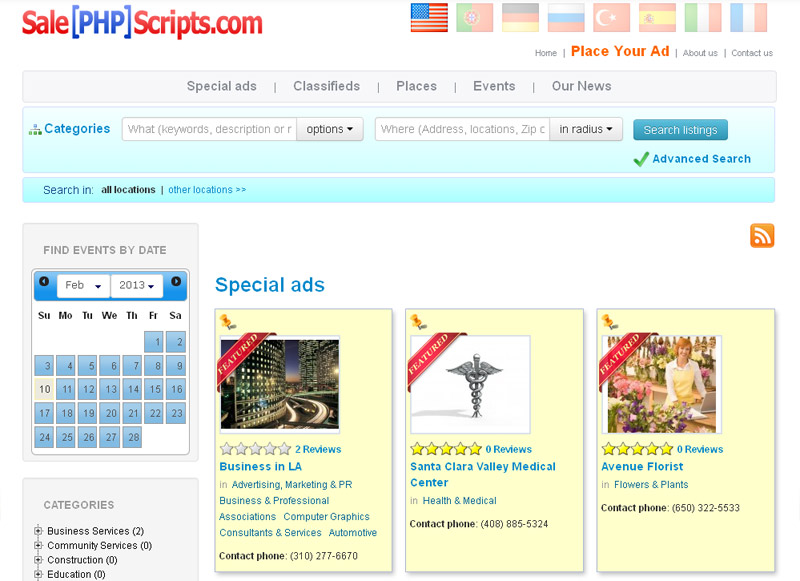Open the About us link
Viewport: 800px width, 581px height.
coord(700,53)
